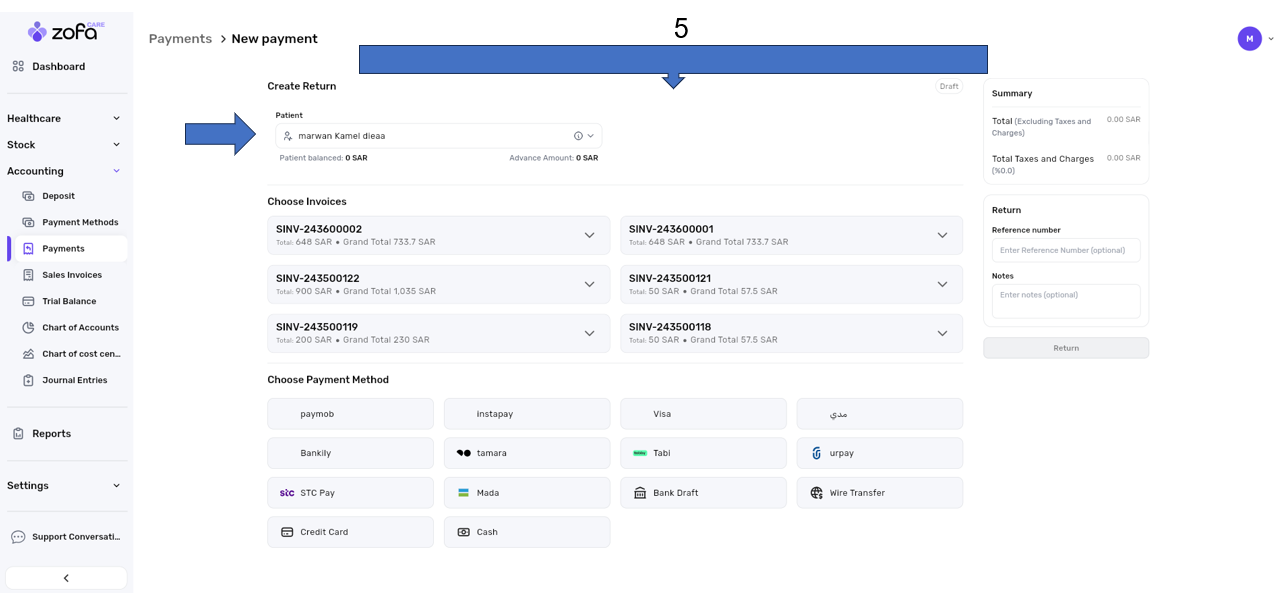Expand invoice SINV-243500121 details
Screen dimensions: 1281x606
pos(941,284)
